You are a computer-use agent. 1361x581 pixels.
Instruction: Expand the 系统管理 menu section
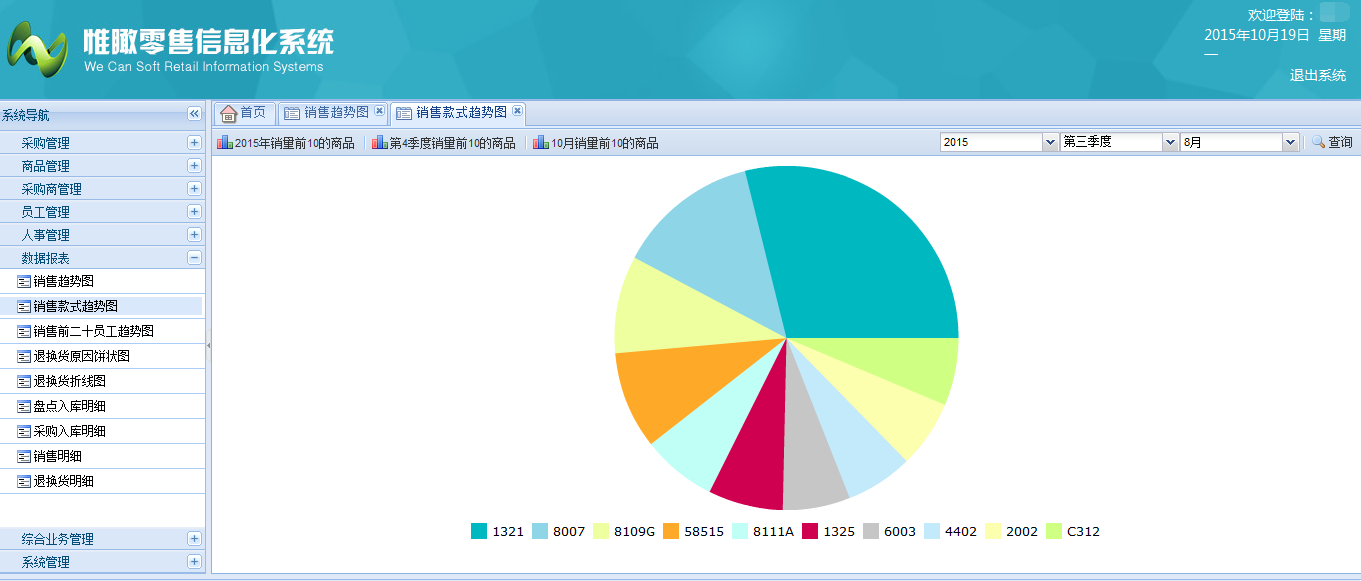[x=194, y=562]
